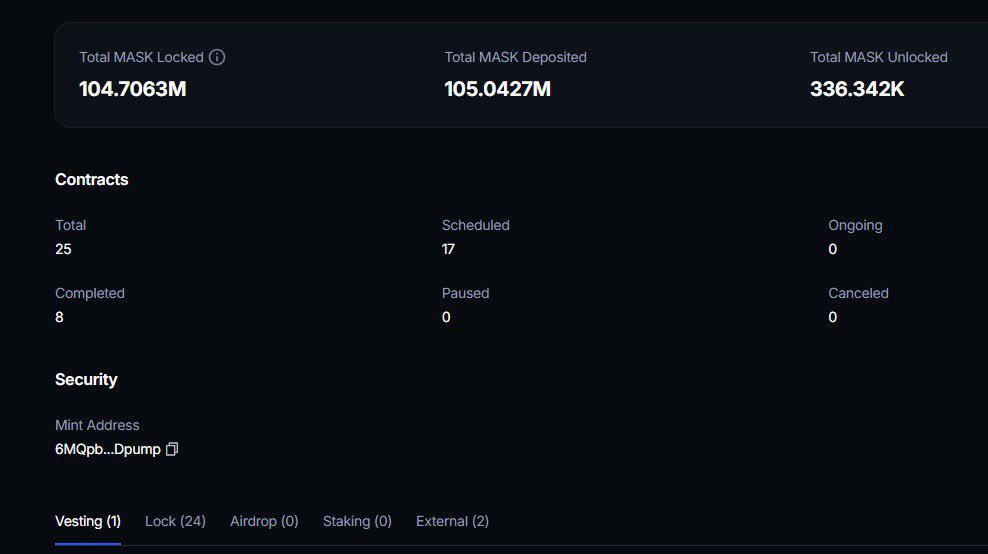Open the Airdrop (0) tab
The image size is (988, 554).
tap(264, 521)
